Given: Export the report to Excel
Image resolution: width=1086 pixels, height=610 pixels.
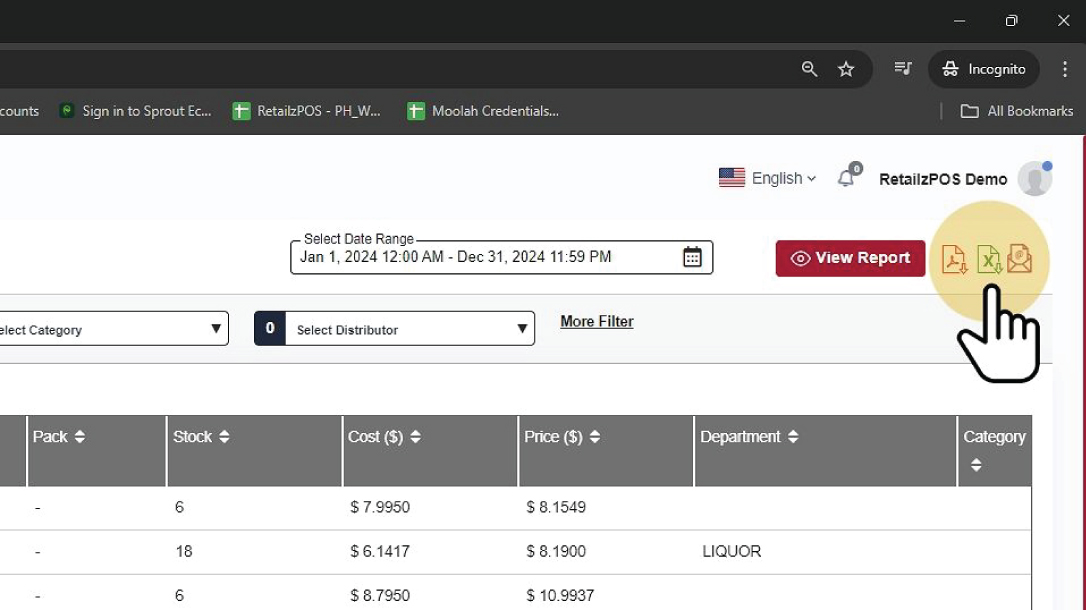Looking at the screenshot, I should [x=988, y=260].
